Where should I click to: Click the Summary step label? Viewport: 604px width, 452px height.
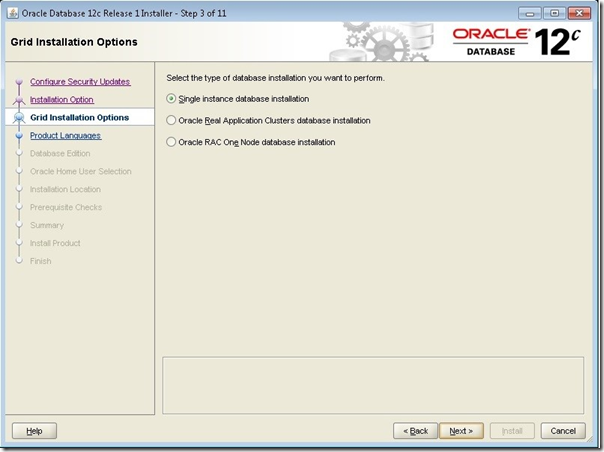(47, 225)
